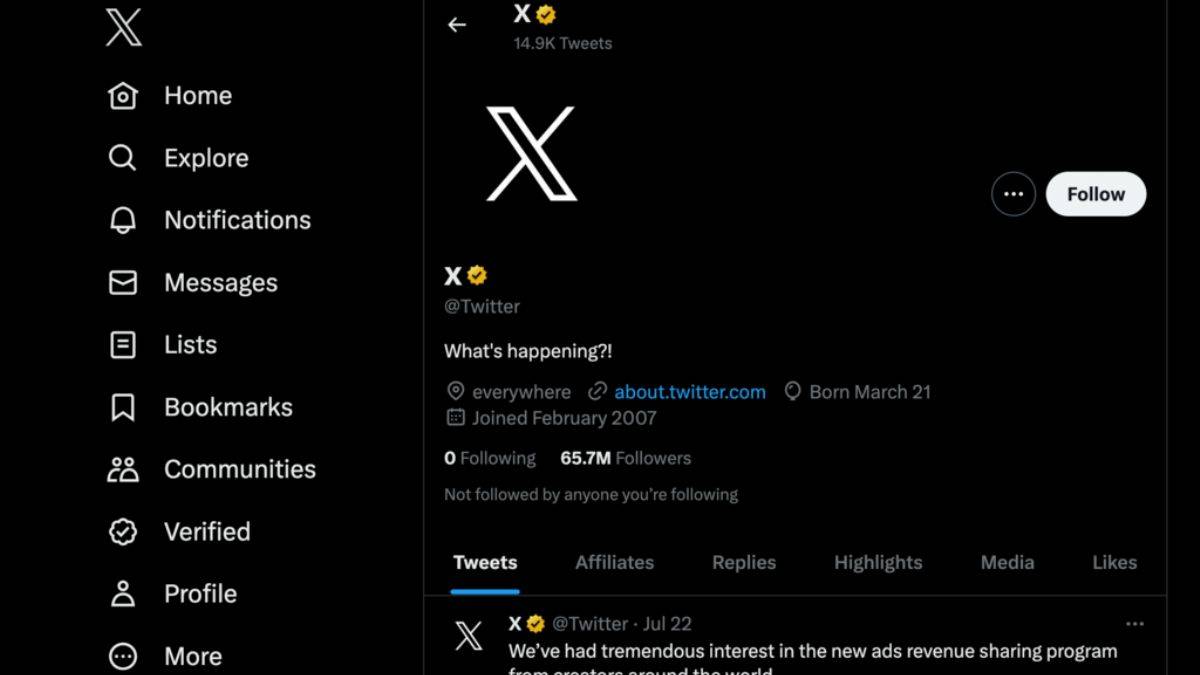Click the large X profile picture

531,153
